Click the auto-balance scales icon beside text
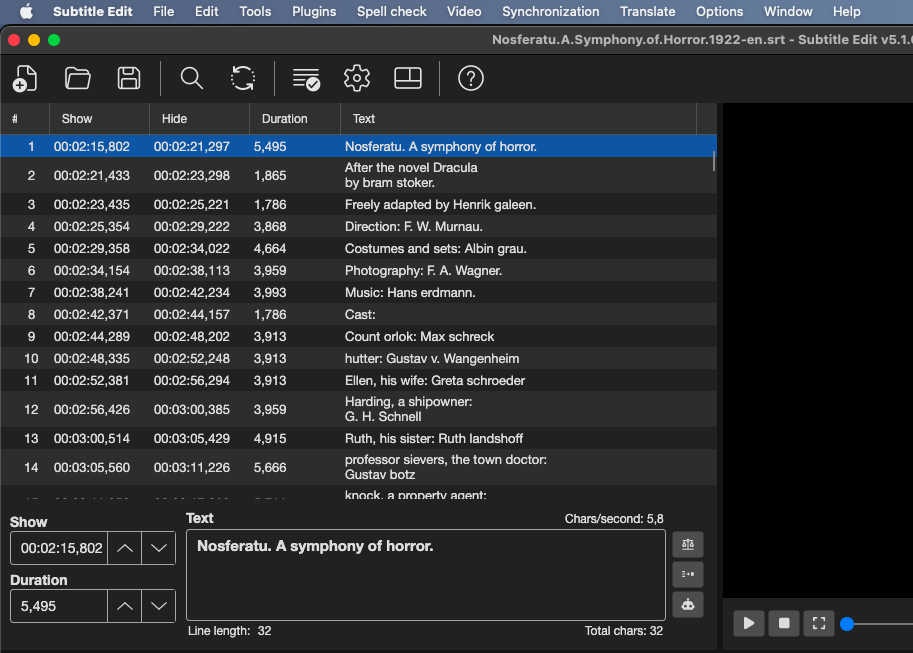 tap(688, 545)
